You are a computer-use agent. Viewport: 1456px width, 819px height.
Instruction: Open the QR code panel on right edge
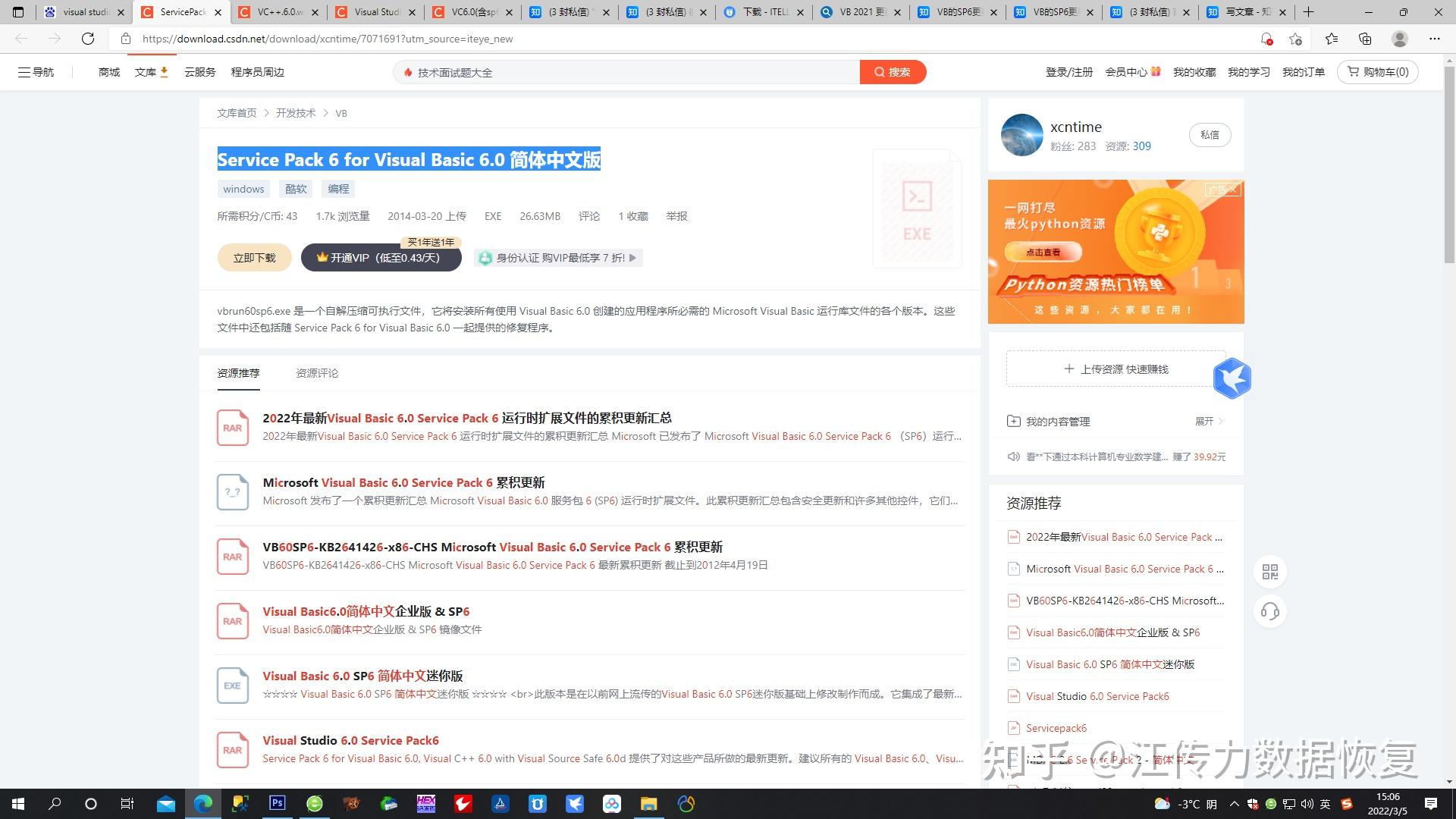point(1271,573)
